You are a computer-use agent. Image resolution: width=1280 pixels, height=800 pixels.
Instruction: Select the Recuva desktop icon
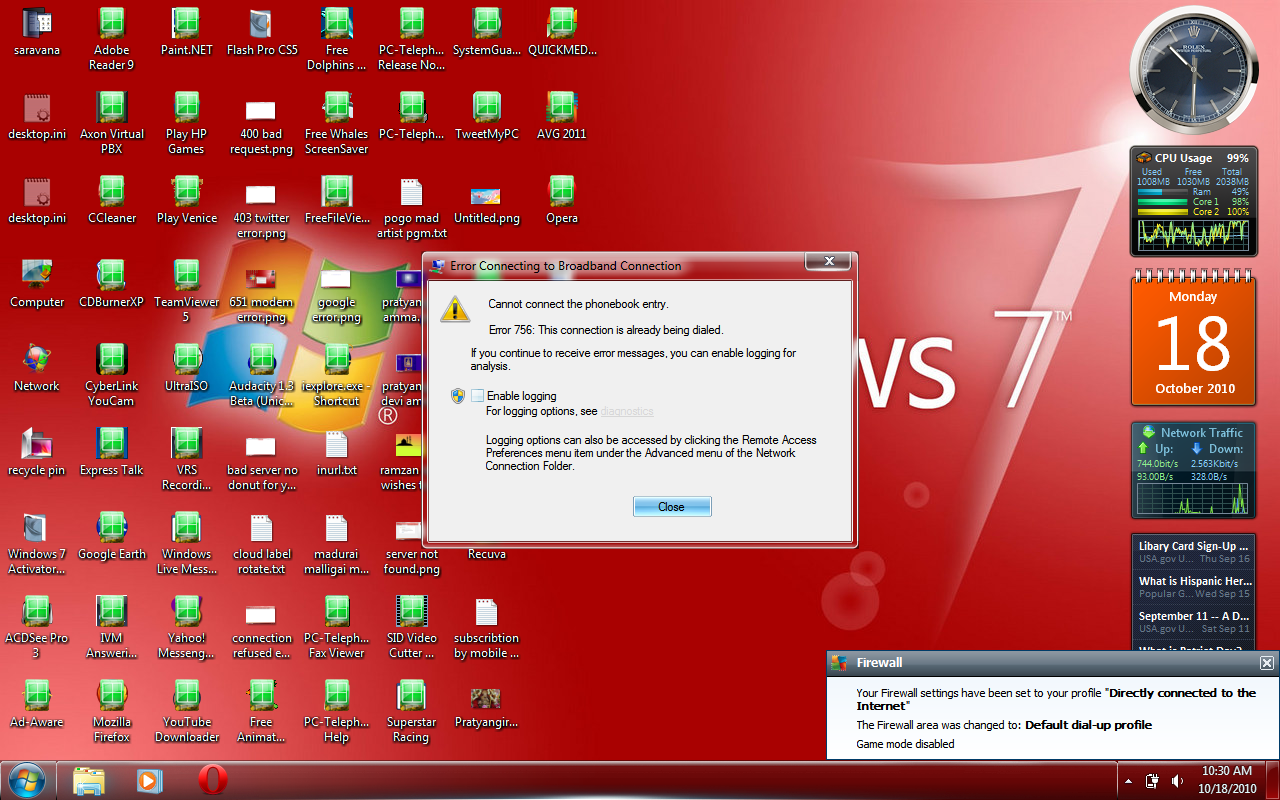tap(487, 553)
